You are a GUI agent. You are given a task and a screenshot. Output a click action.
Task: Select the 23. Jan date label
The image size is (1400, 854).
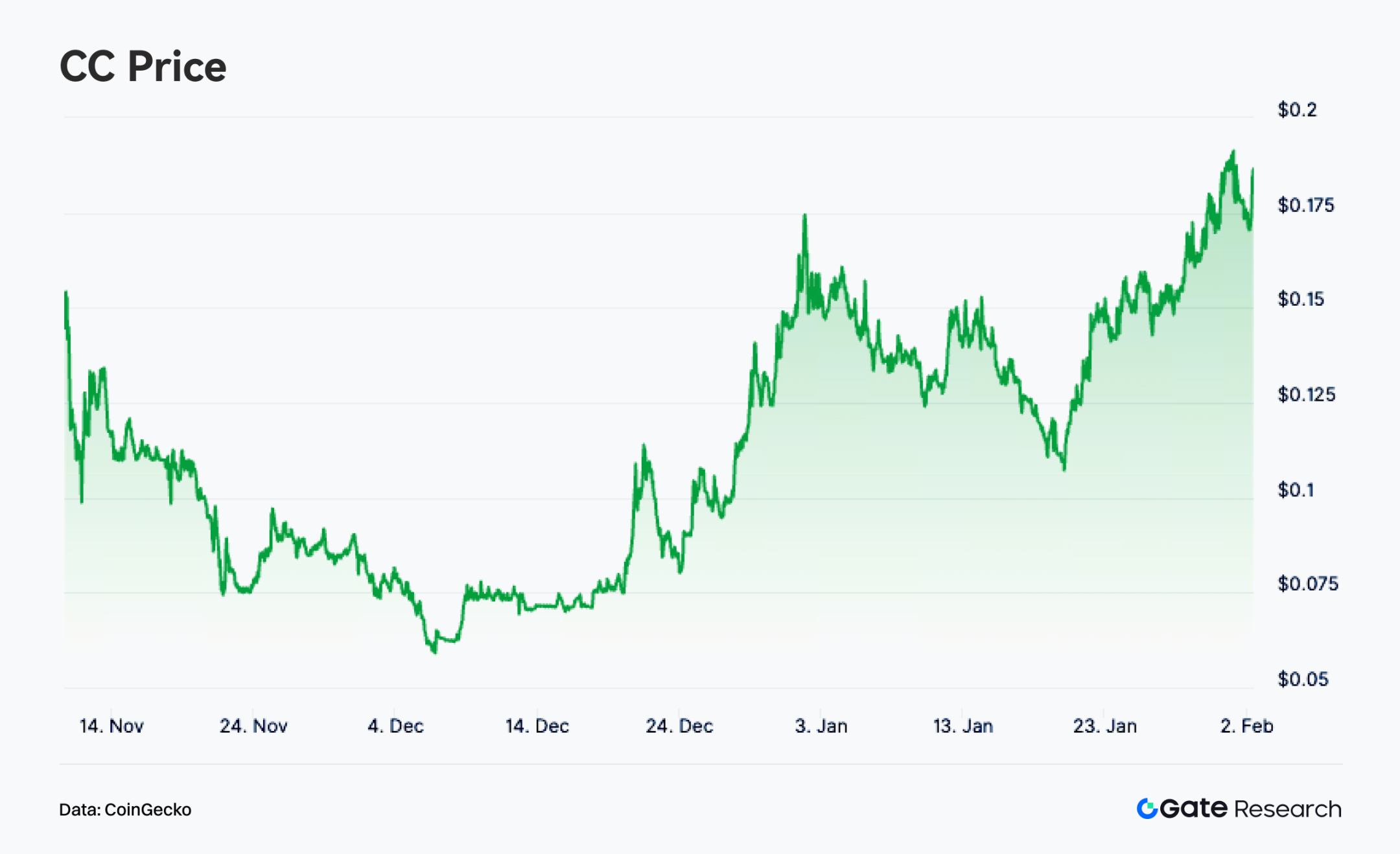(x=1105, y=726)
